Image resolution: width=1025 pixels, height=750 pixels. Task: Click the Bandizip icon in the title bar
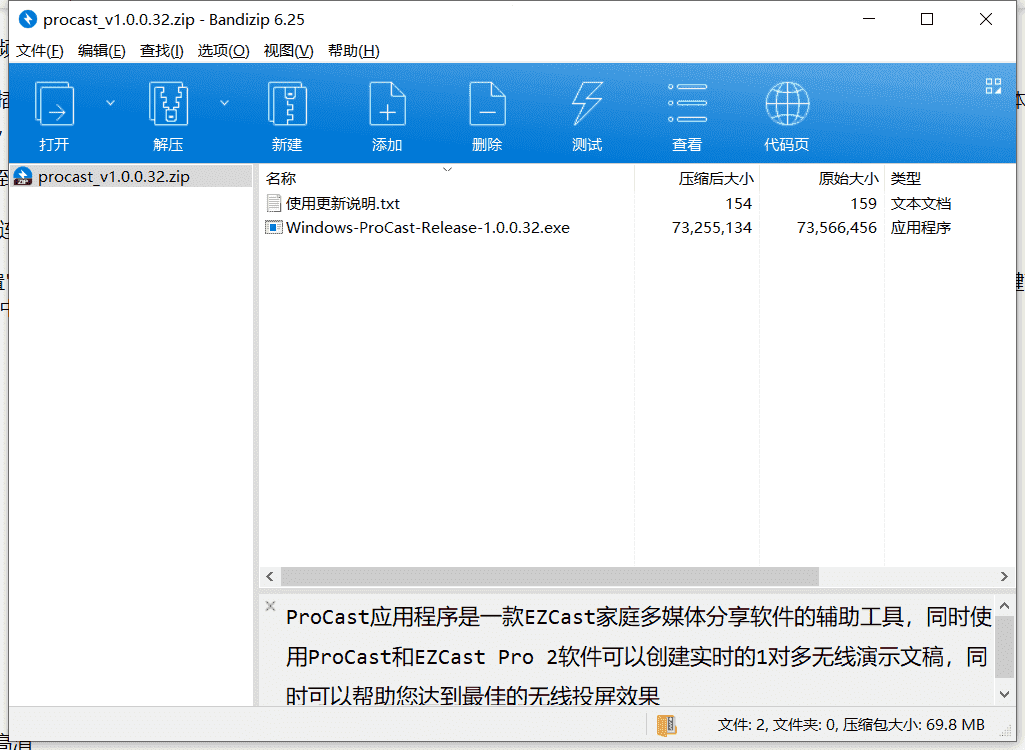27,20
